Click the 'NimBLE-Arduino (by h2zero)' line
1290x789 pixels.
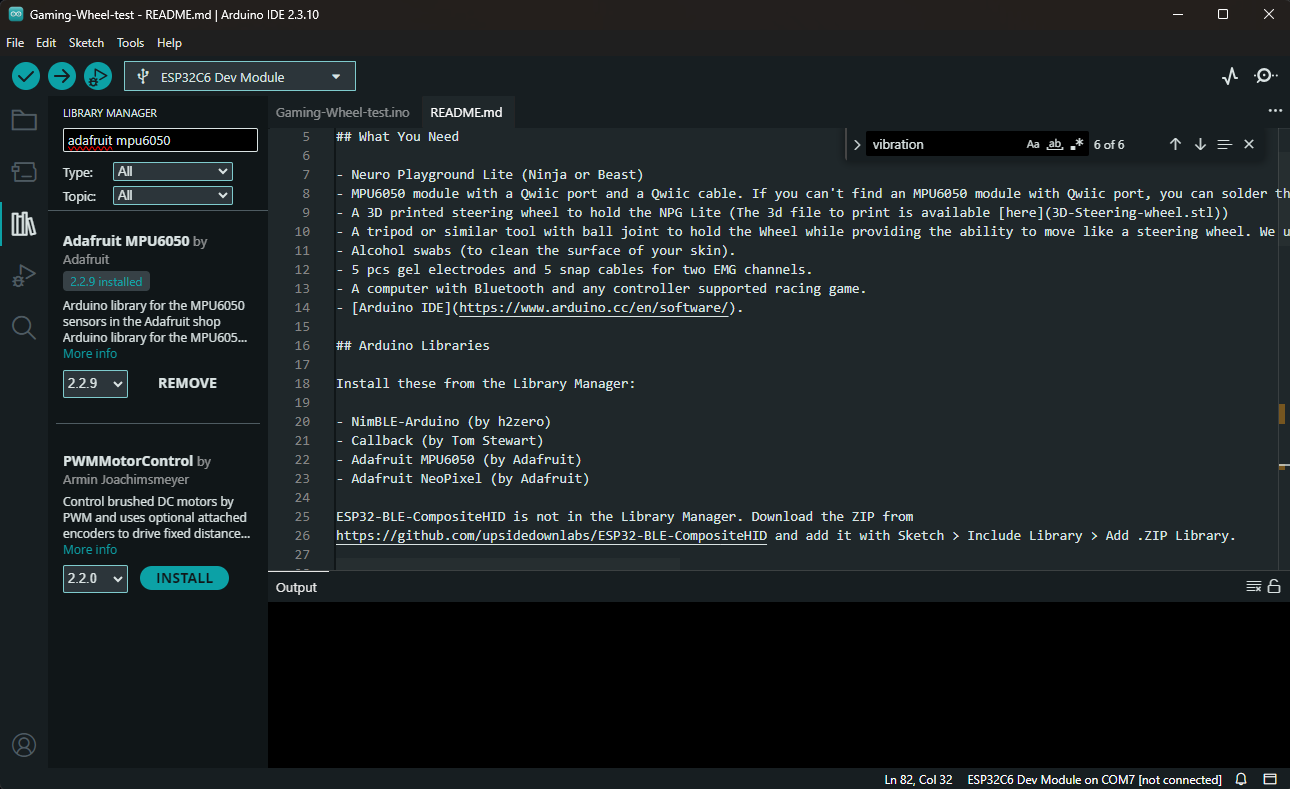coord(443,422)
